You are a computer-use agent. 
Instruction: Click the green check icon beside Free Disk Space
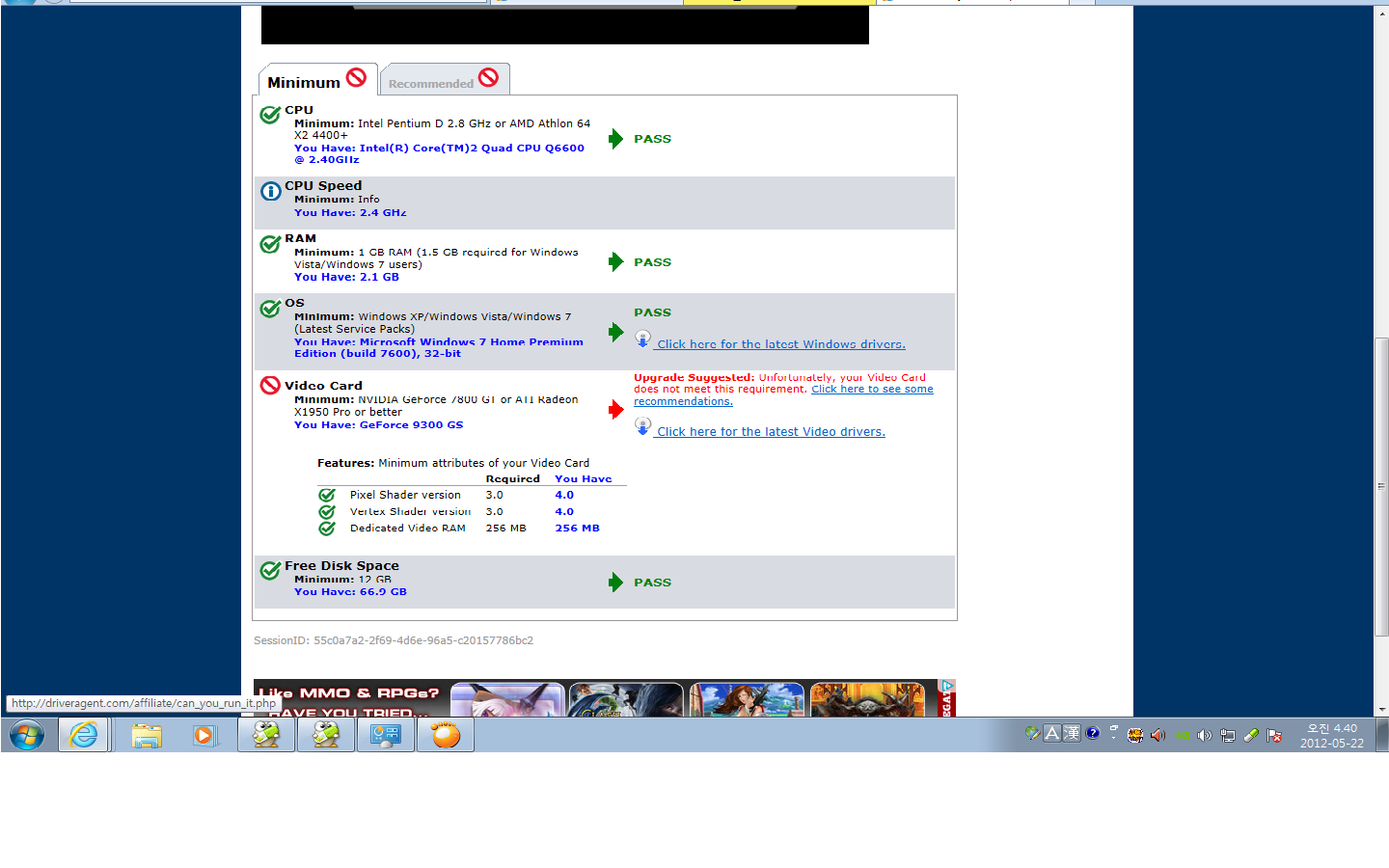(270, 571)
